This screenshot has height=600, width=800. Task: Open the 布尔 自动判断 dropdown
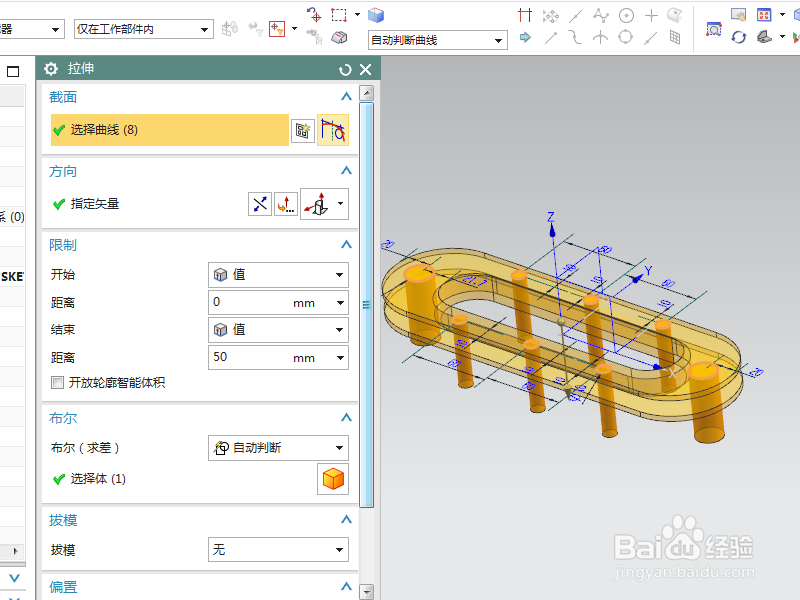click(279, 448)
